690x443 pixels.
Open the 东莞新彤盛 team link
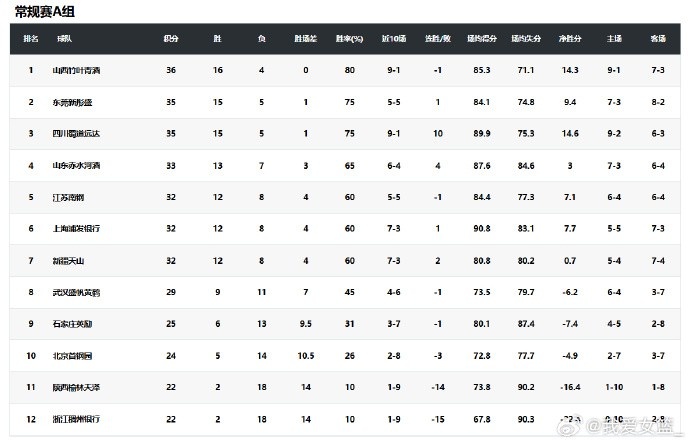coord(76,102)
